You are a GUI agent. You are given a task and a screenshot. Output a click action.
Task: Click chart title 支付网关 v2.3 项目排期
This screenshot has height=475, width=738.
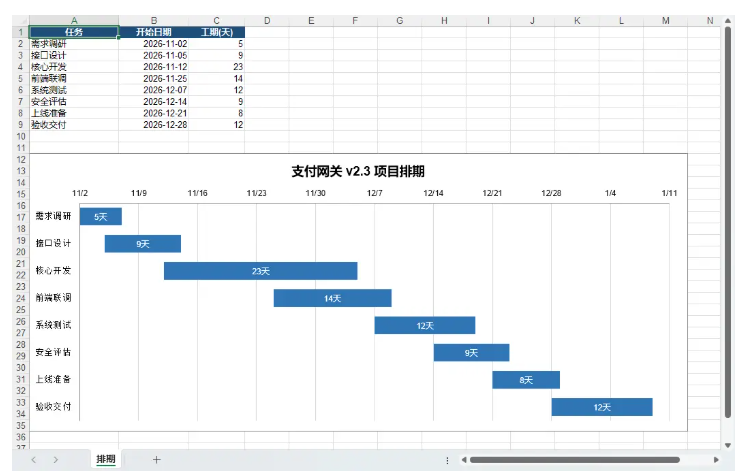(x=358, y=171)
